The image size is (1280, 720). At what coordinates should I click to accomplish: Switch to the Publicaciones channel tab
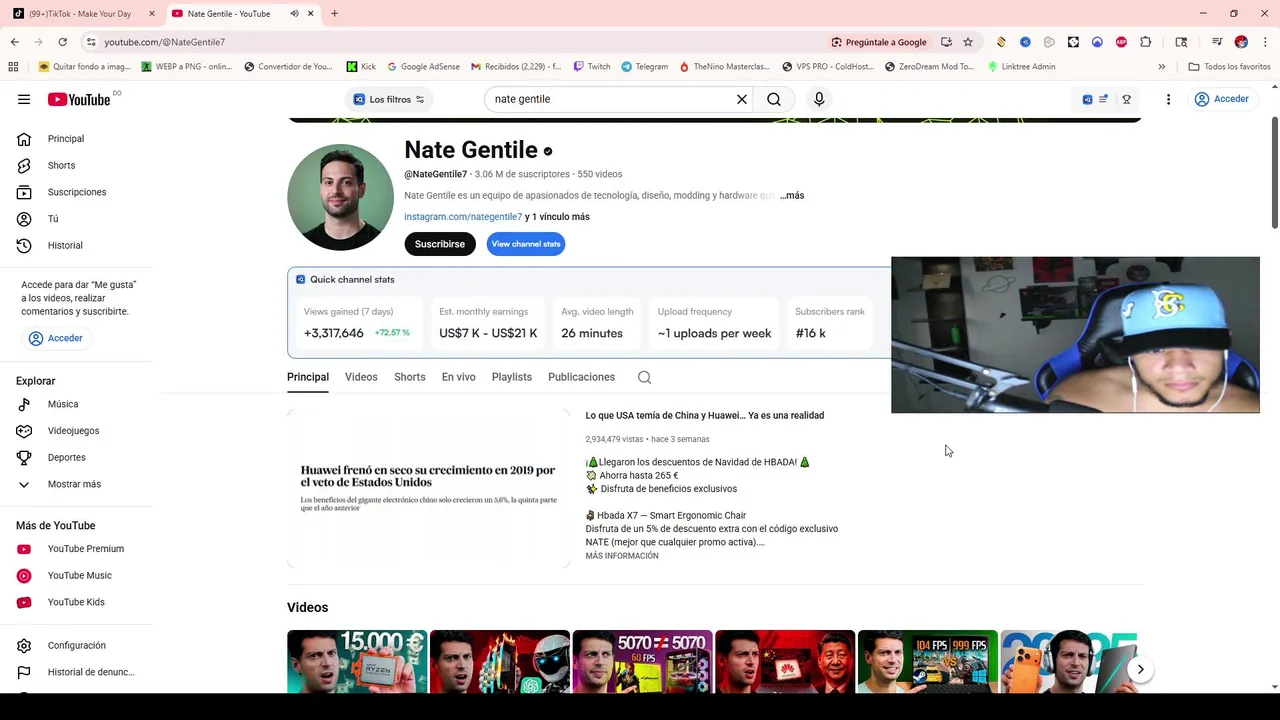pyautogui.click(x=581, y=377)
